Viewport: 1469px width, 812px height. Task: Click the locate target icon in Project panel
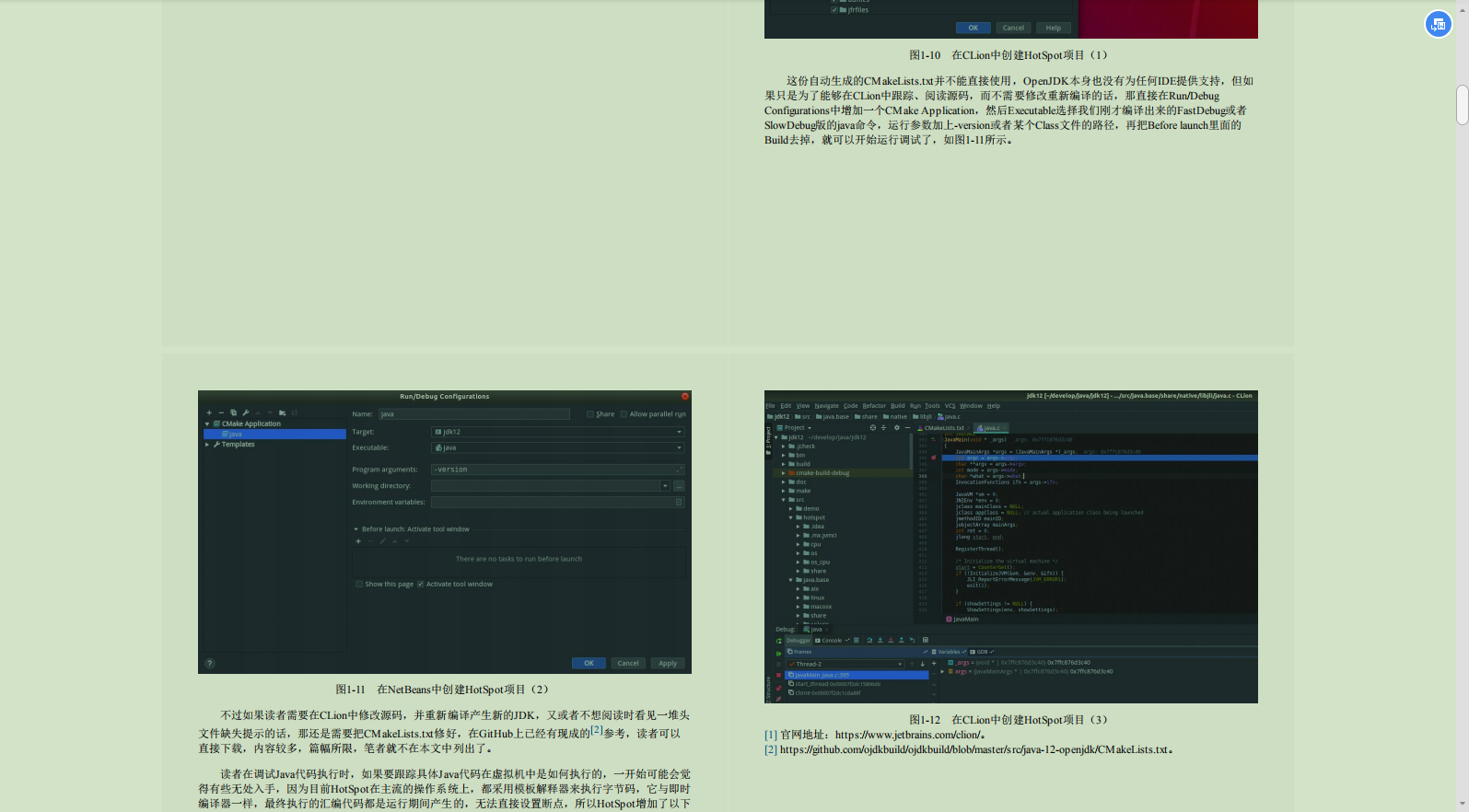873,427
